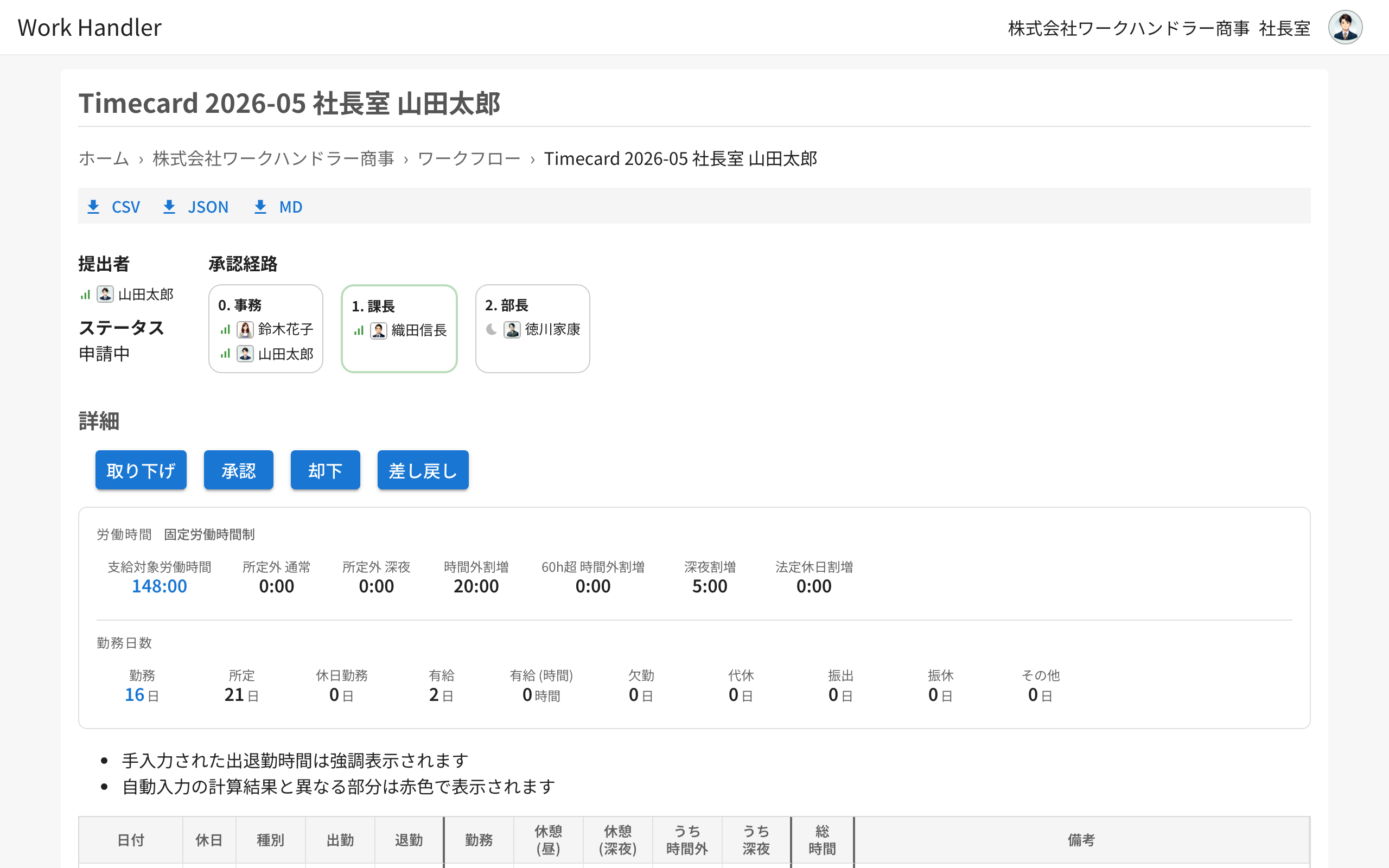
Task: Open 株式会社ワークハンドラー商事 breadcrumb link
Action: point(273,158)
